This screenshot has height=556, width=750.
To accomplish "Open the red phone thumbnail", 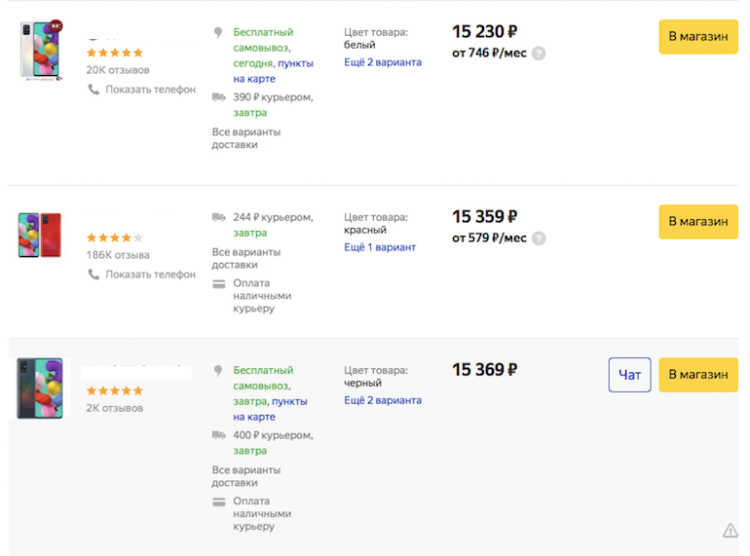I will 40,235.
